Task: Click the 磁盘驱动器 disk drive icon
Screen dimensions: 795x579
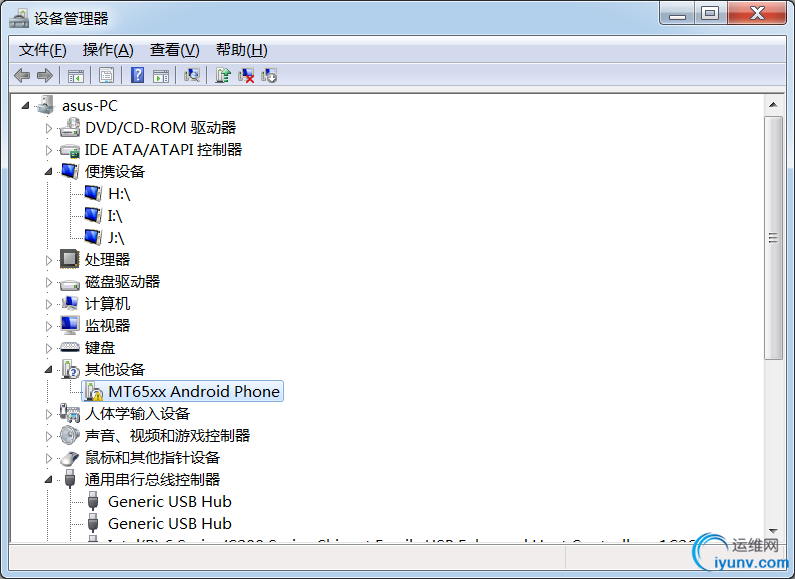Action: [69, 283]
